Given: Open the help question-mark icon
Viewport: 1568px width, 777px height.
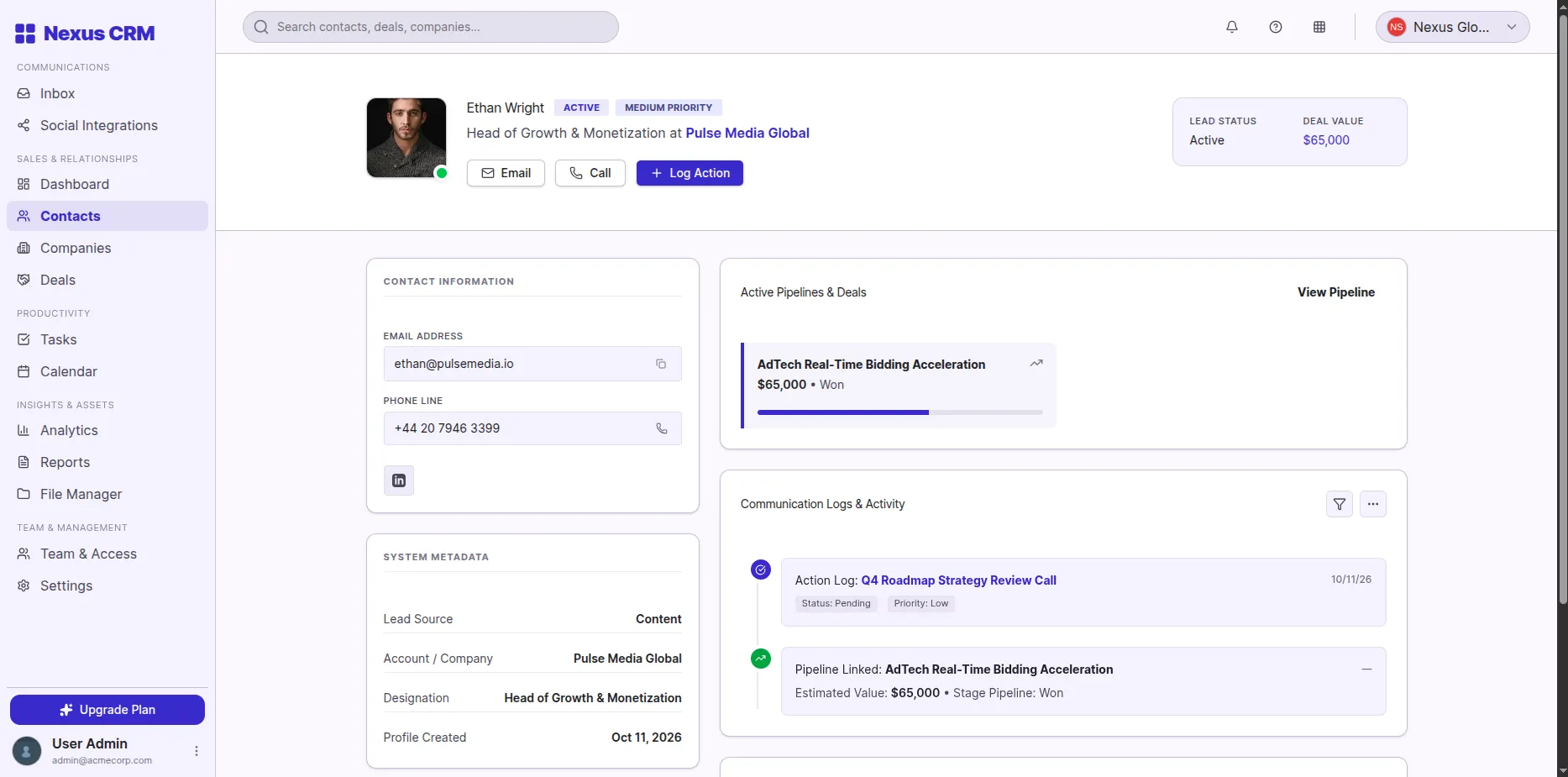Looking at the screenshot, I should click(x=1276, y=27).
